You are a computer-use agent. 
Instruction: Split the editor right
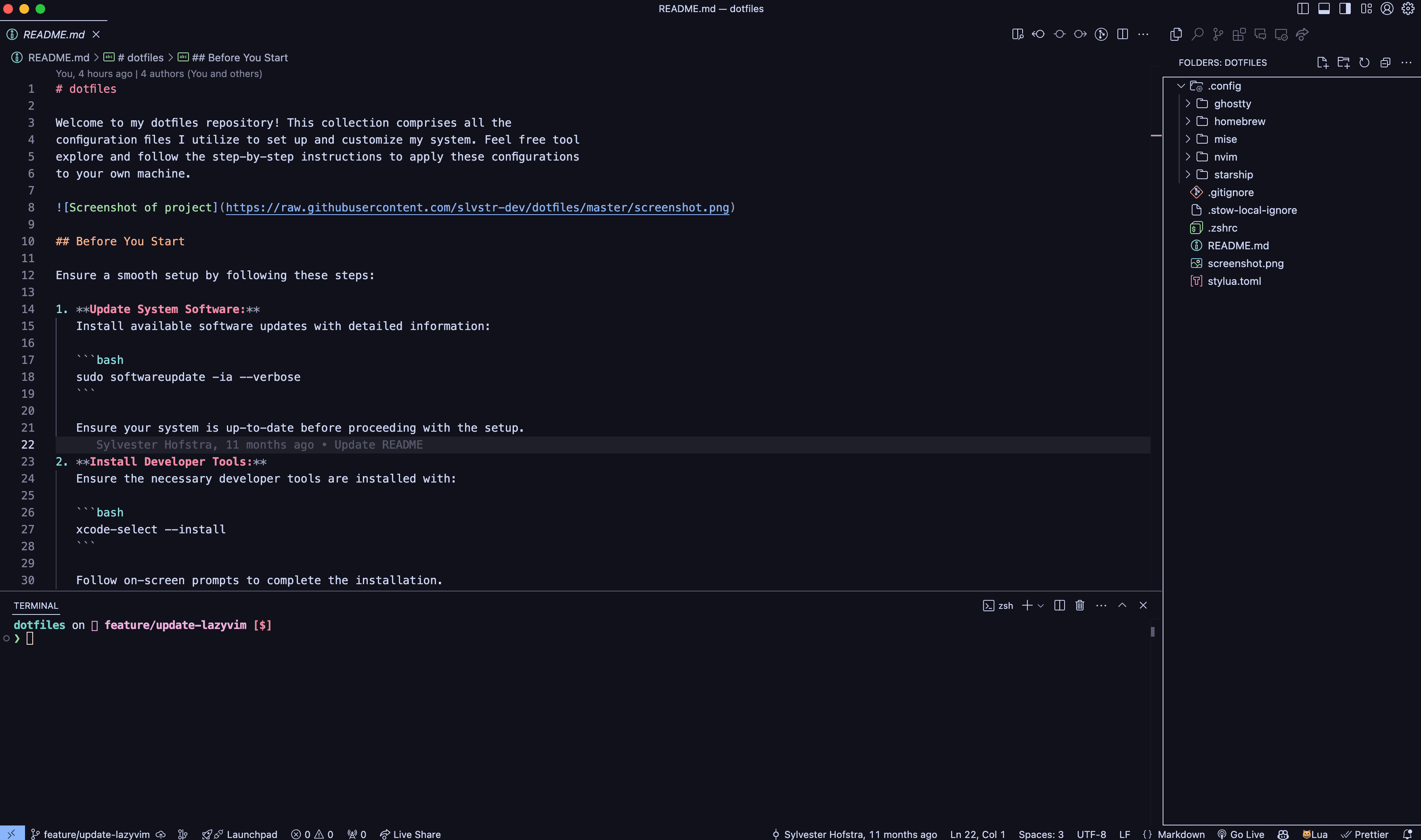[x=1123, y=35]
